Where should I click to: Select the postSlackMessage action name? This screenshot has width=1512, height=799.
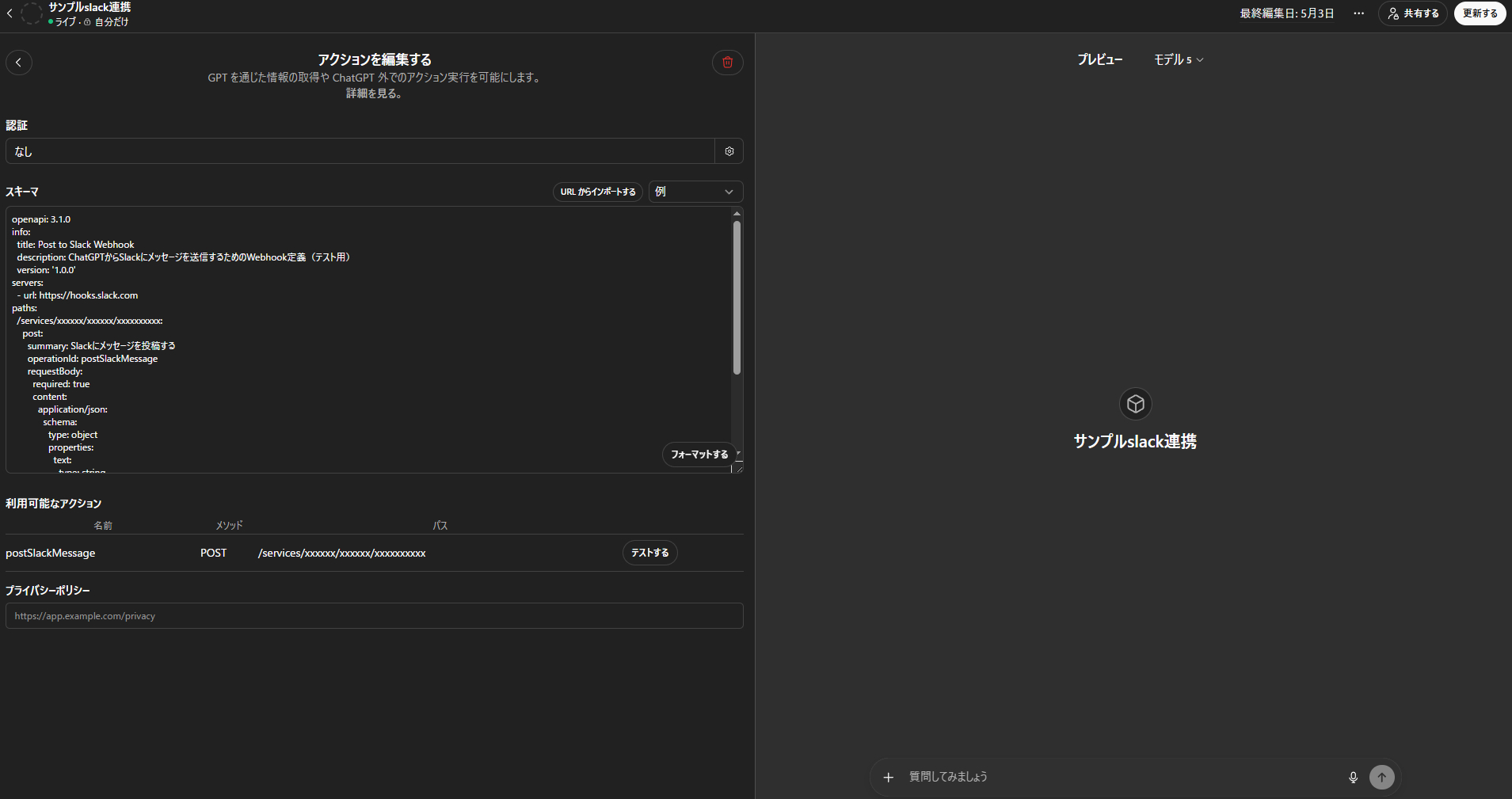[x=51, y=554]
